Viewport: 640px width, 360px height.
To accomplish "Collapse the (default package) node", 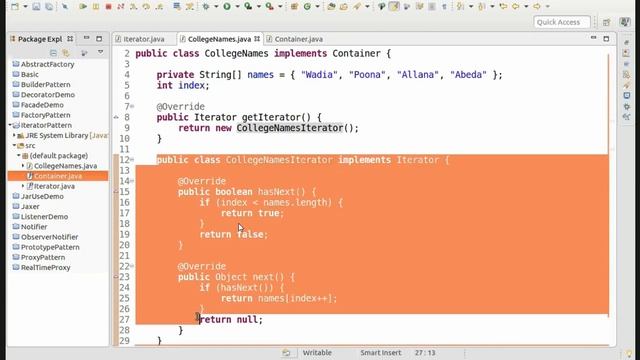I will pos(19,156).
